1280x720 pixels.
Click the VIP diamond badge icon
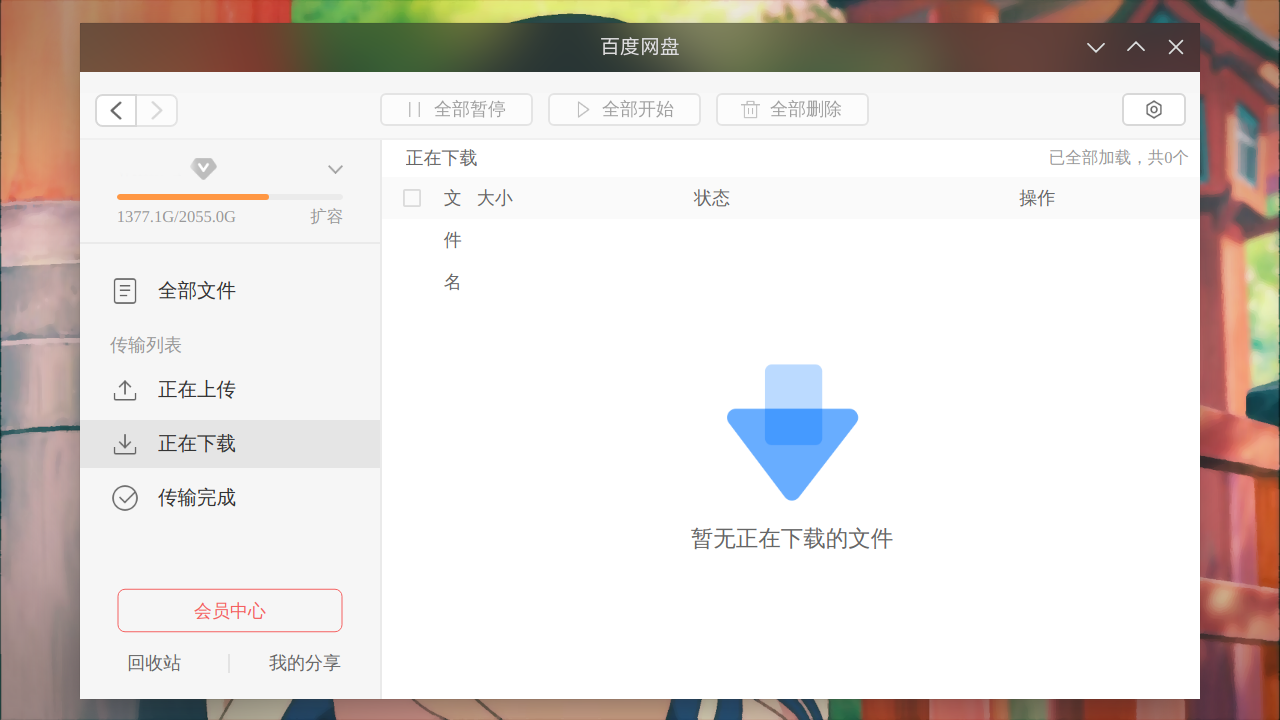click(204, 168)
